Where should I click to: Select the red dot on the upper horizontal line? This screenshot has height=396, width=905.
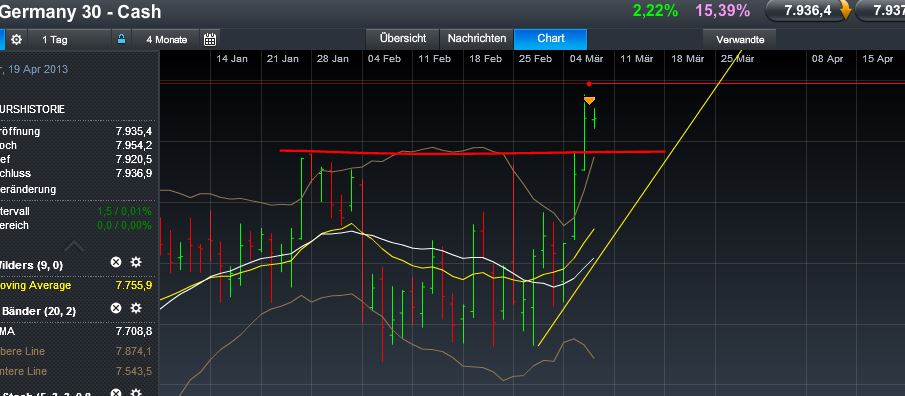[589, 84]
